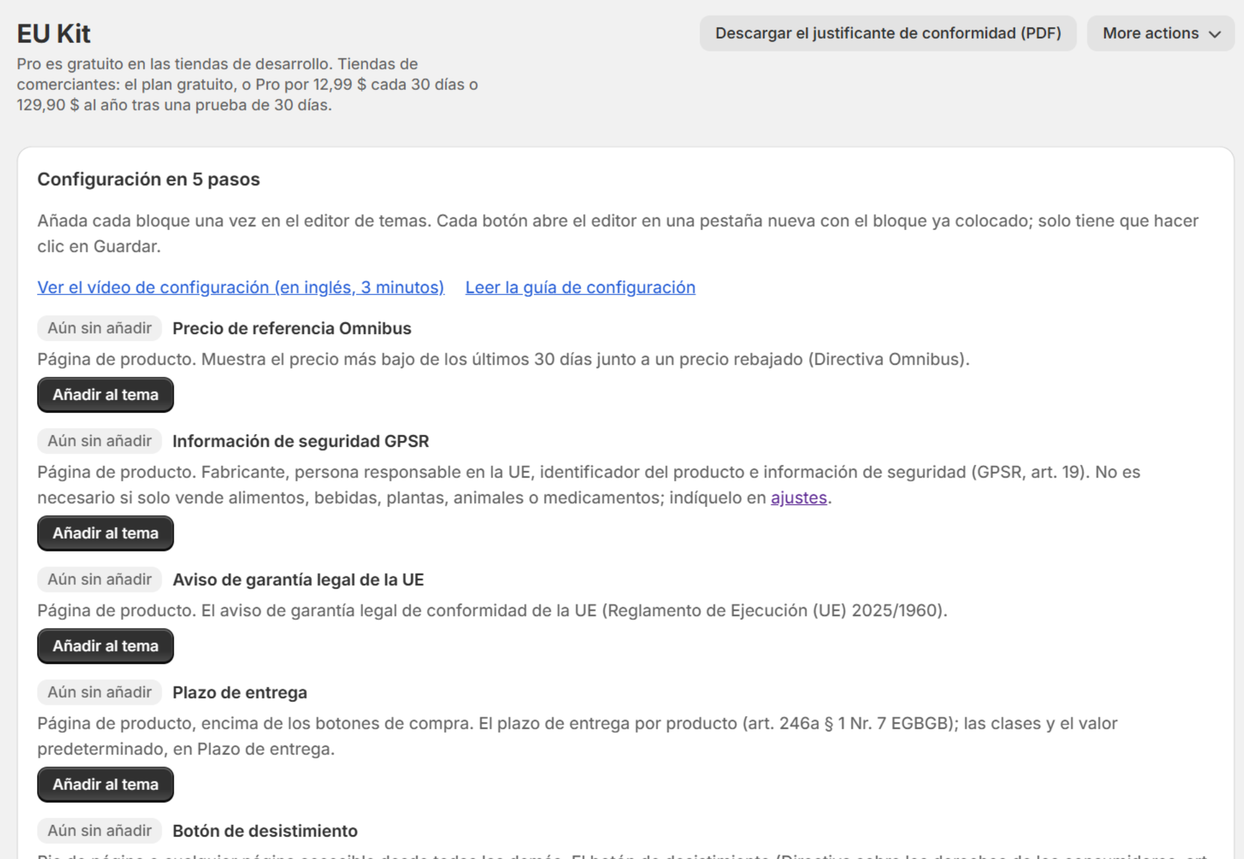Viewport: 1244px width, 859px height.
Task: Click the 'Configuración en 5 pasos' heading
Action: (149, 179)
